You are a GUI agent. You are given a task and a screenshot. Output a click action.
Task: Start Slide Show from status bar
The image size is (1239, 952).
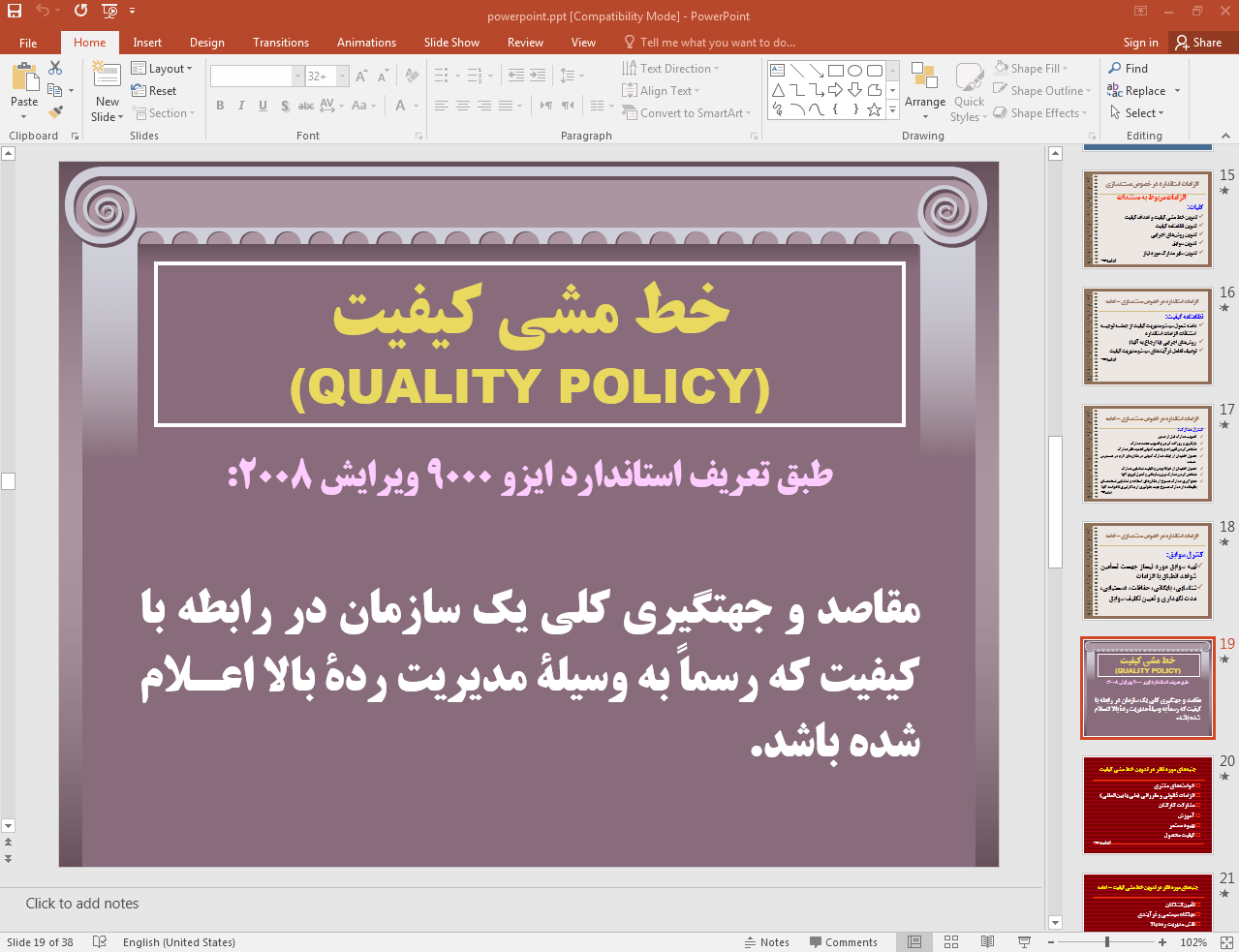click(x=1024, y=942)
